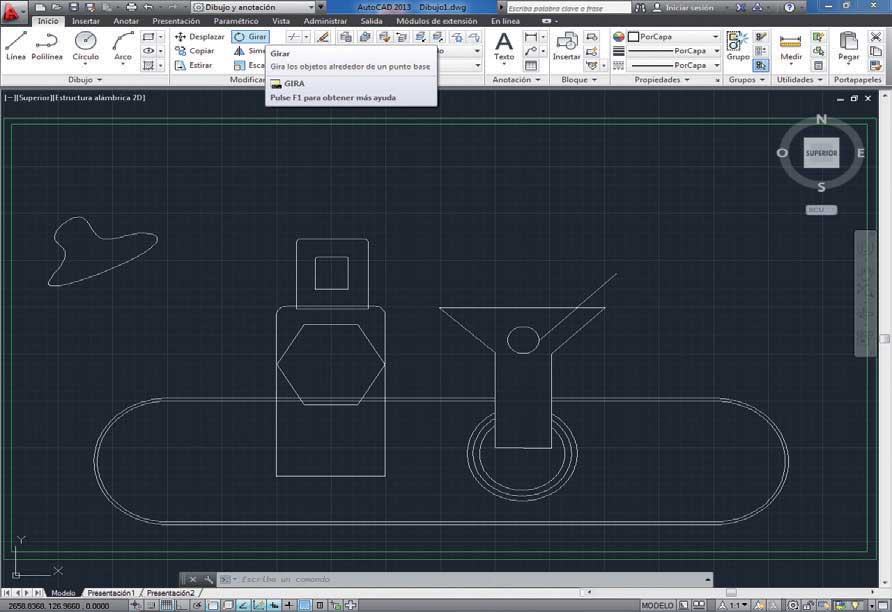Viewport: 892px width, 612px height.
Task: Click the Girar rotate tool
Action: coord(250,36)
